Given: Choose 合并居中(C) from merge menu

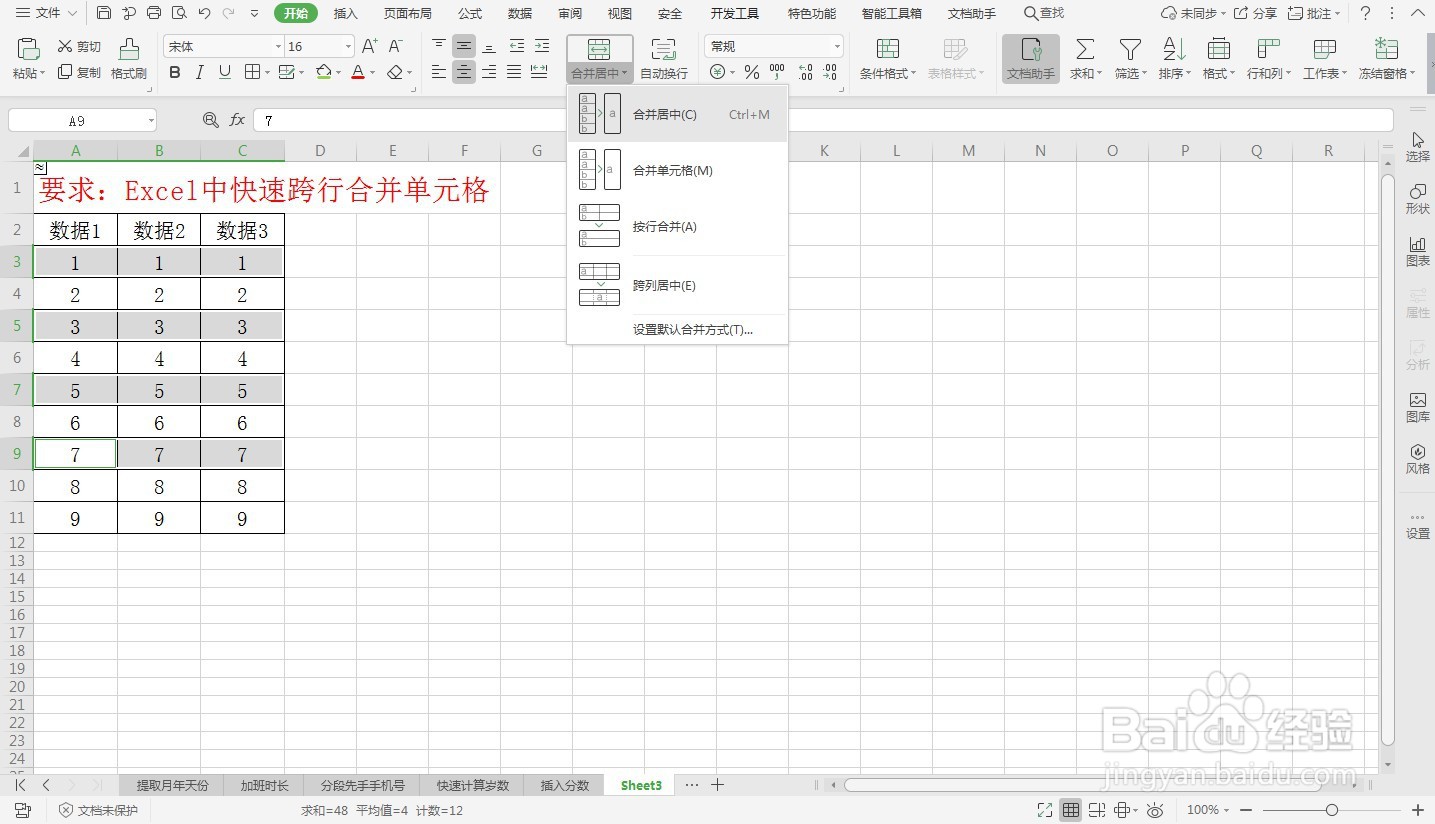Looking at the screenshot, I should click(x=677, y=114).
